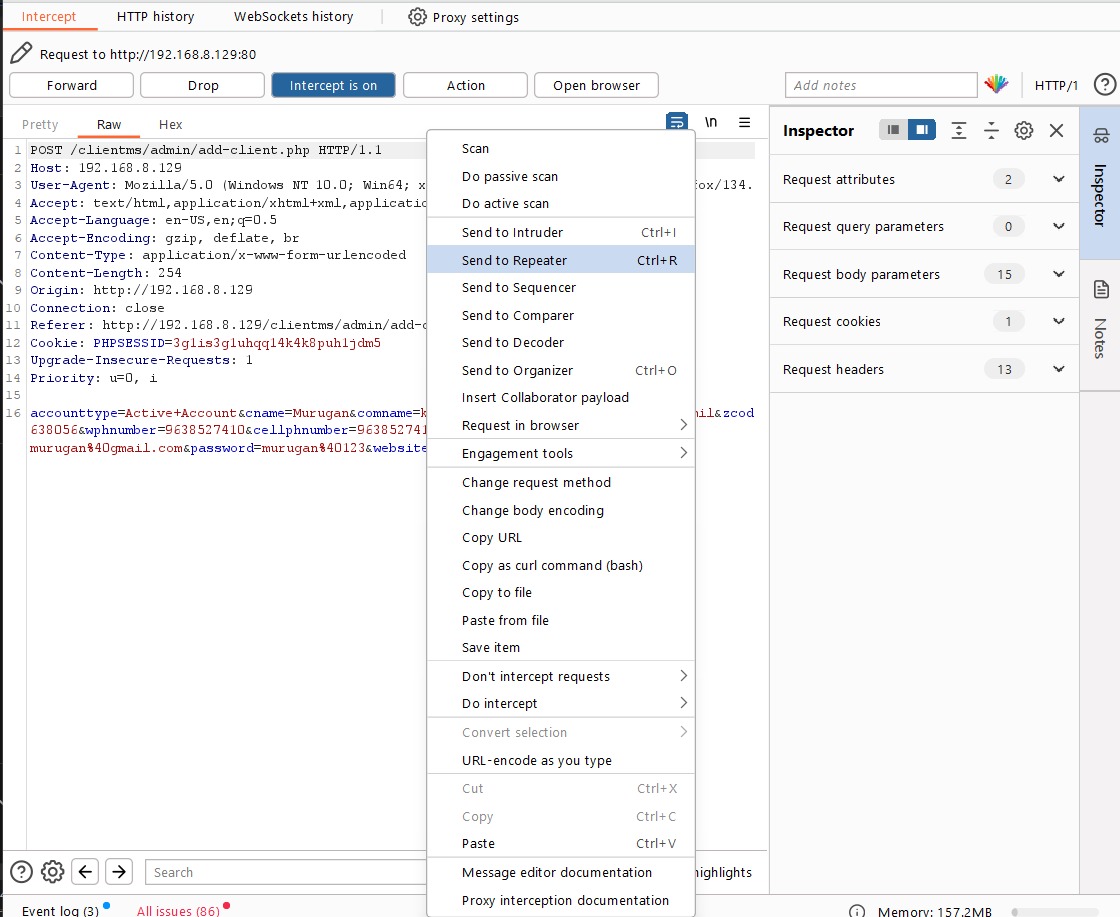Click the HTTP/1 protocol label
Image resolution: width=1120 pixels, height=917 pixels.
[1056, 85]
